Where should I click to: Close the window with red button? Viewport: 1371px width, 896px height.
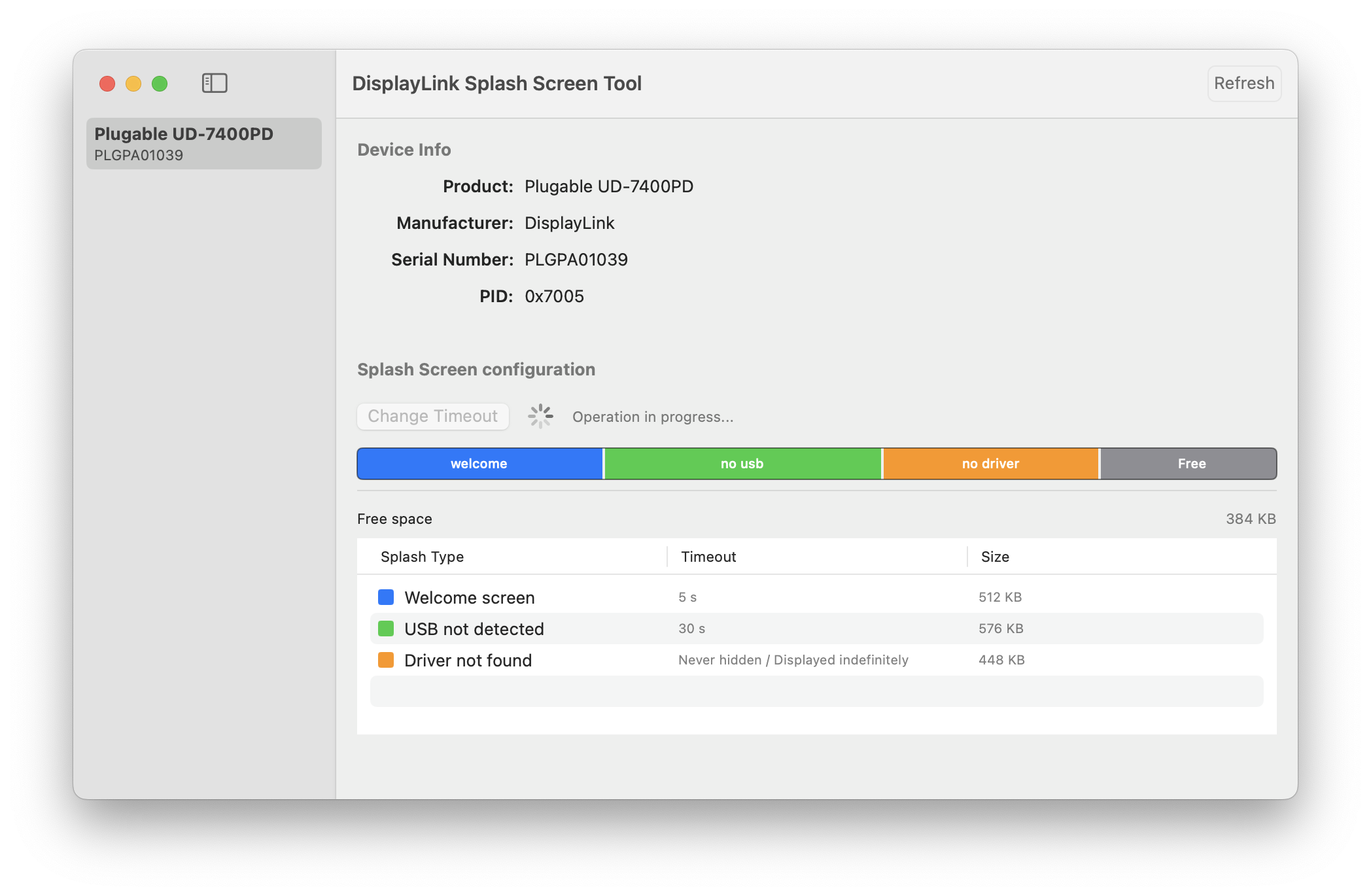click(107, 84)
